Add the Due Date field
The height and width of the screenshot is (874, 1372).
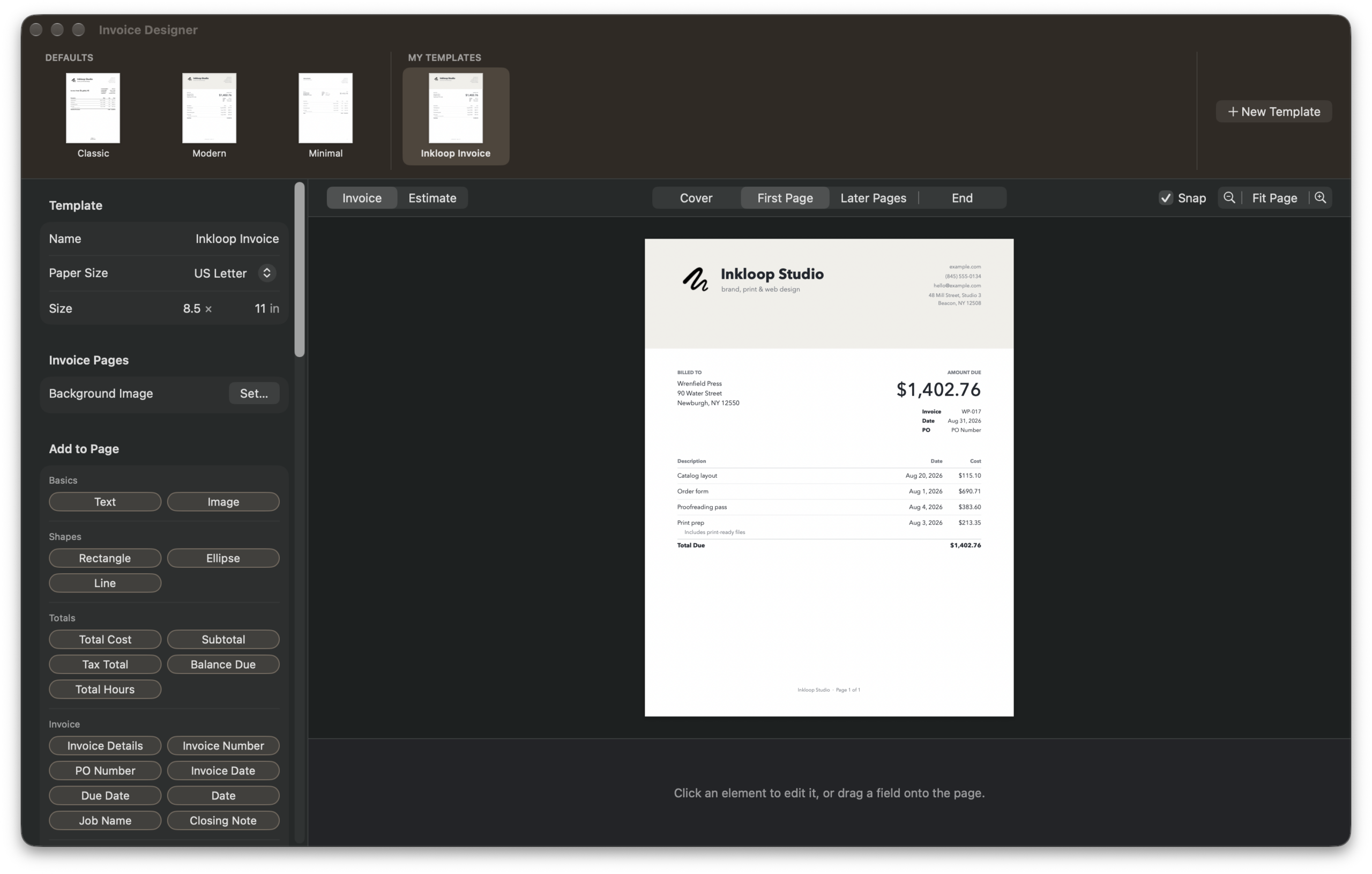[105, 796]
